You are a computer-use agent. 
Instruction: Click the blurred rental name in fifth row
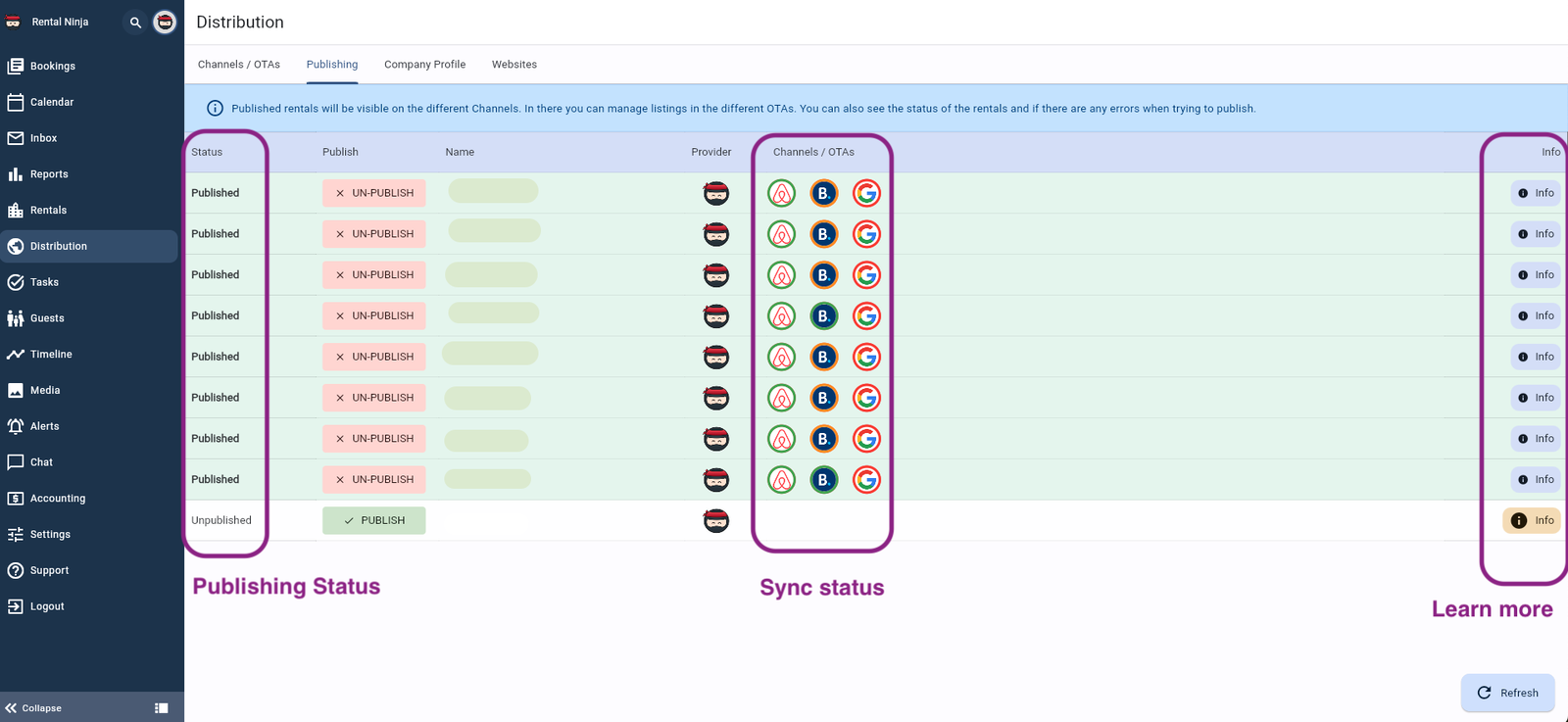click(490, 354)
